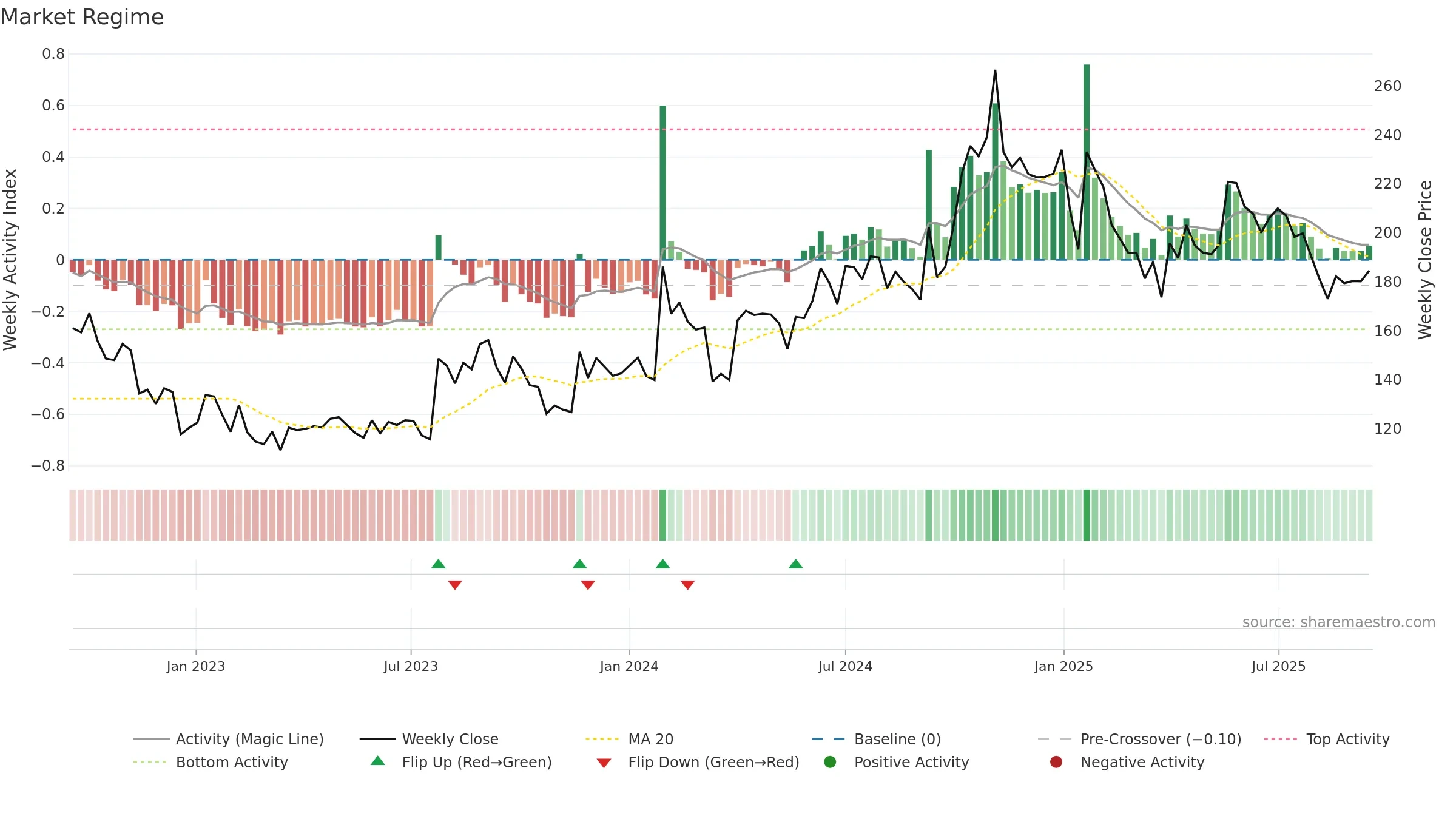The width and height of the screenshot is (1456, 819).
Task: Click the last Flip Up marker before Jul 2024
Action: (796, 564)
